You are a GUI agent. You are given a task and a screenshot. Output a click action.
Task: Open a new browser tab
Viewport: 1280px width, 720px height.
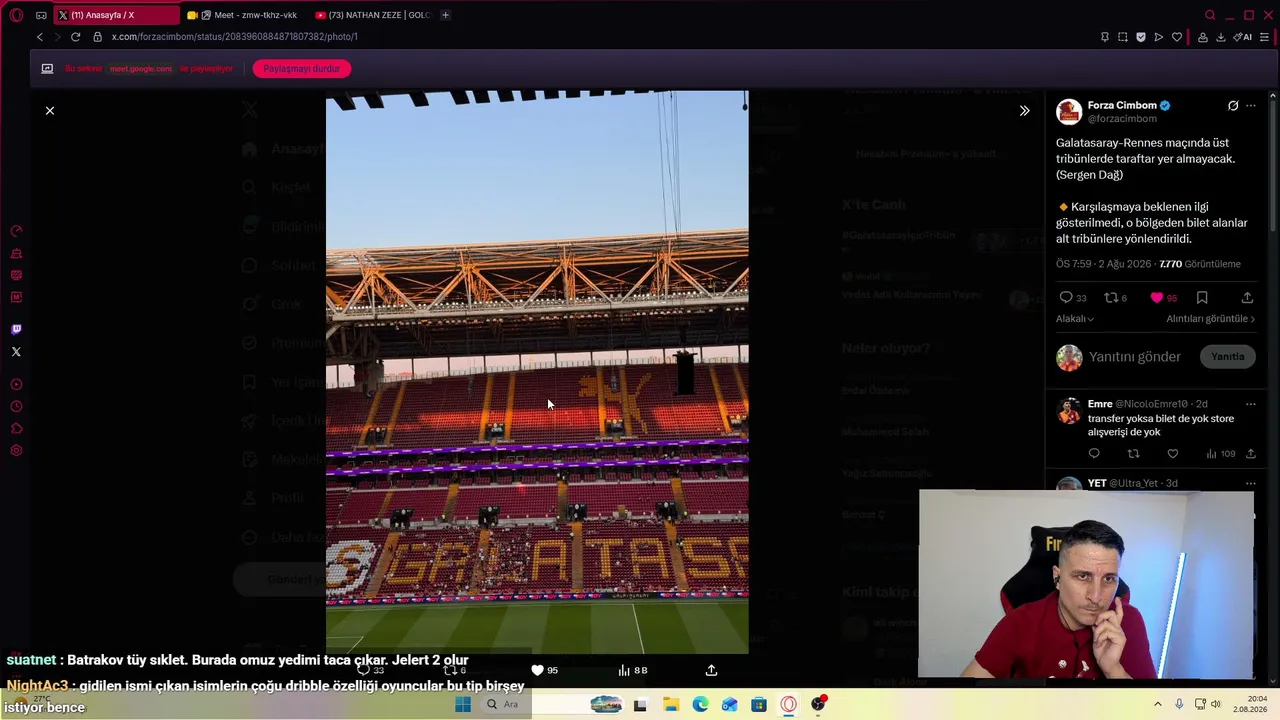pos(445,15)
